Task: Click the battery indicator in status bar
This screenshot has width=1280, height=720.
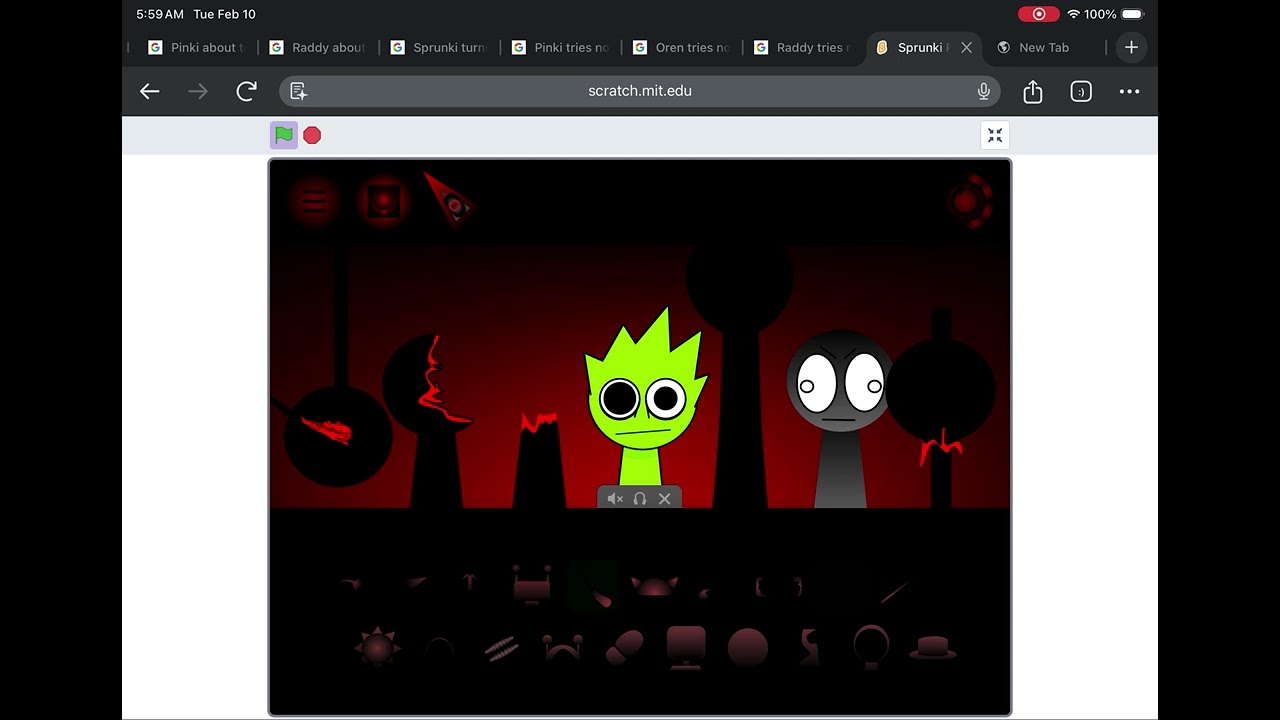Action: [x=1132, y=14]
